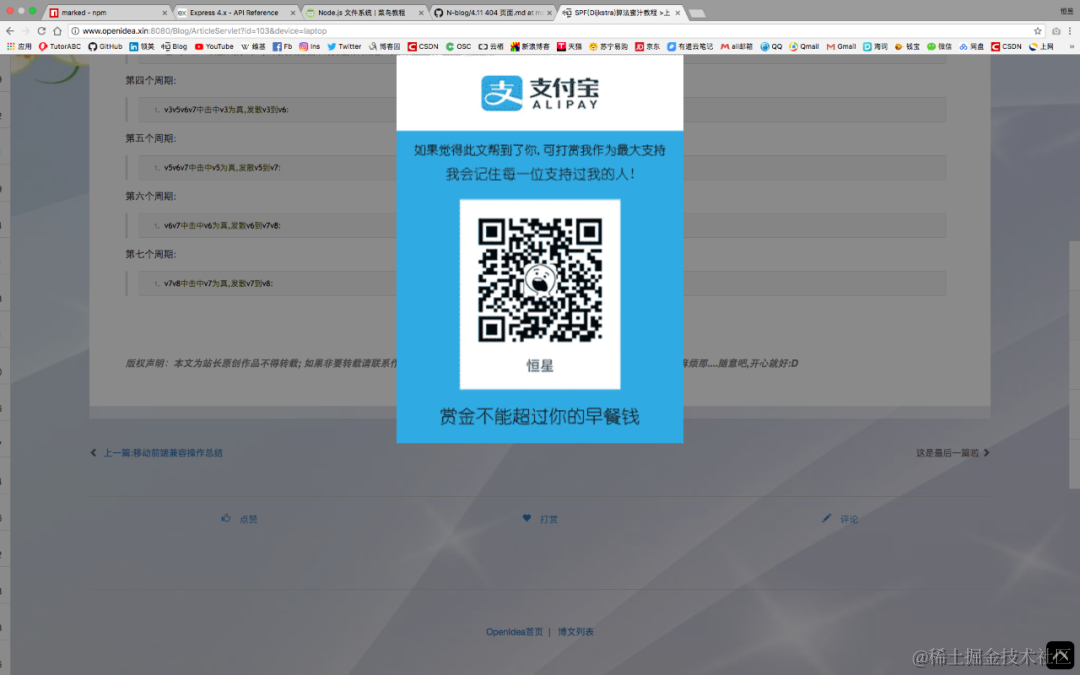Screen dimensions: 1080x675
Task: Click 第七个周期 code block line
Action: pos(541,283)
